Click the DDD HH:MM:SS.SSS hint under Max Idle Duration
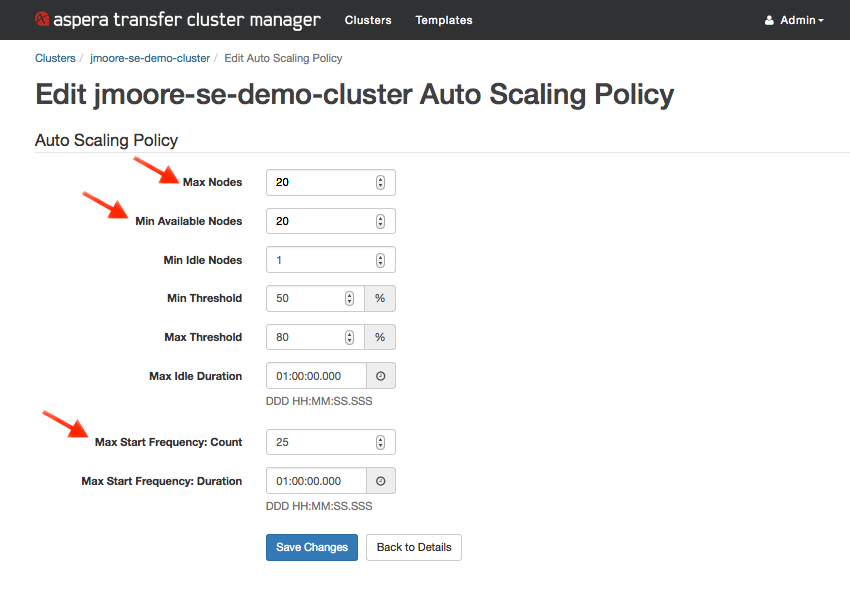Image resolution: width=850 pixels, height=591 pixels. pos(319,401)
